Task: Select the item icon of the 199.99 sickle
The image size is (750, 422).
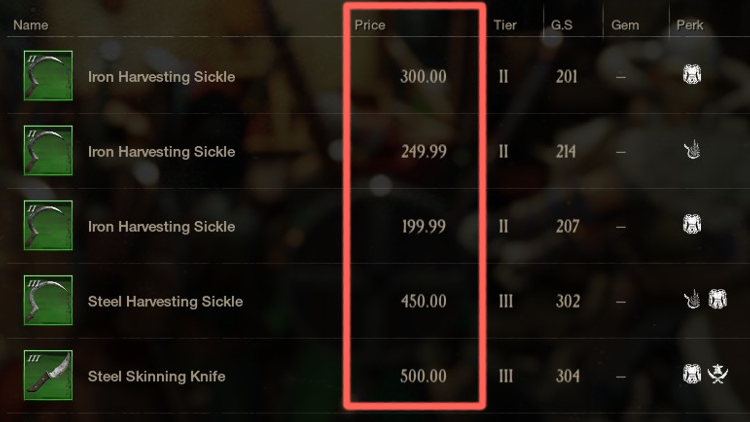Action: coord(48,226)
